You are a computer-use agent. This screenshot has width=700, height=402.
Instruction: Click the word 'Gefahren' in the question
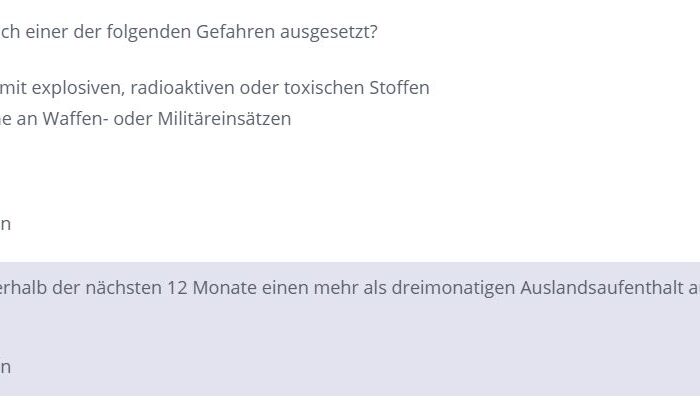coord(235,32)
